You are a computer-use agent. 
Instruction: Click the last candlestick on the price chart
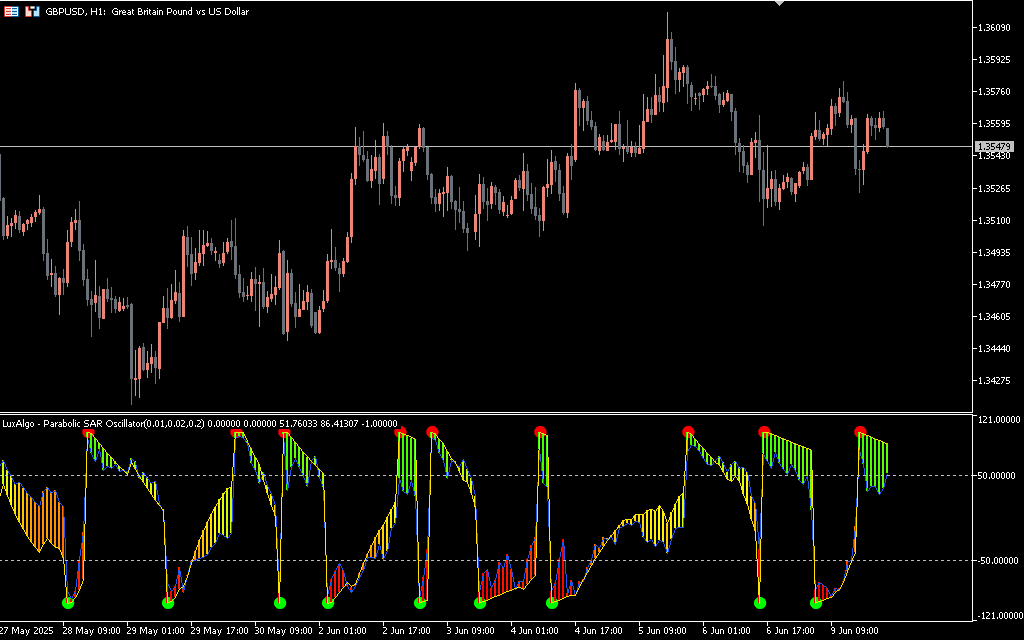click(x=888, y=136)
